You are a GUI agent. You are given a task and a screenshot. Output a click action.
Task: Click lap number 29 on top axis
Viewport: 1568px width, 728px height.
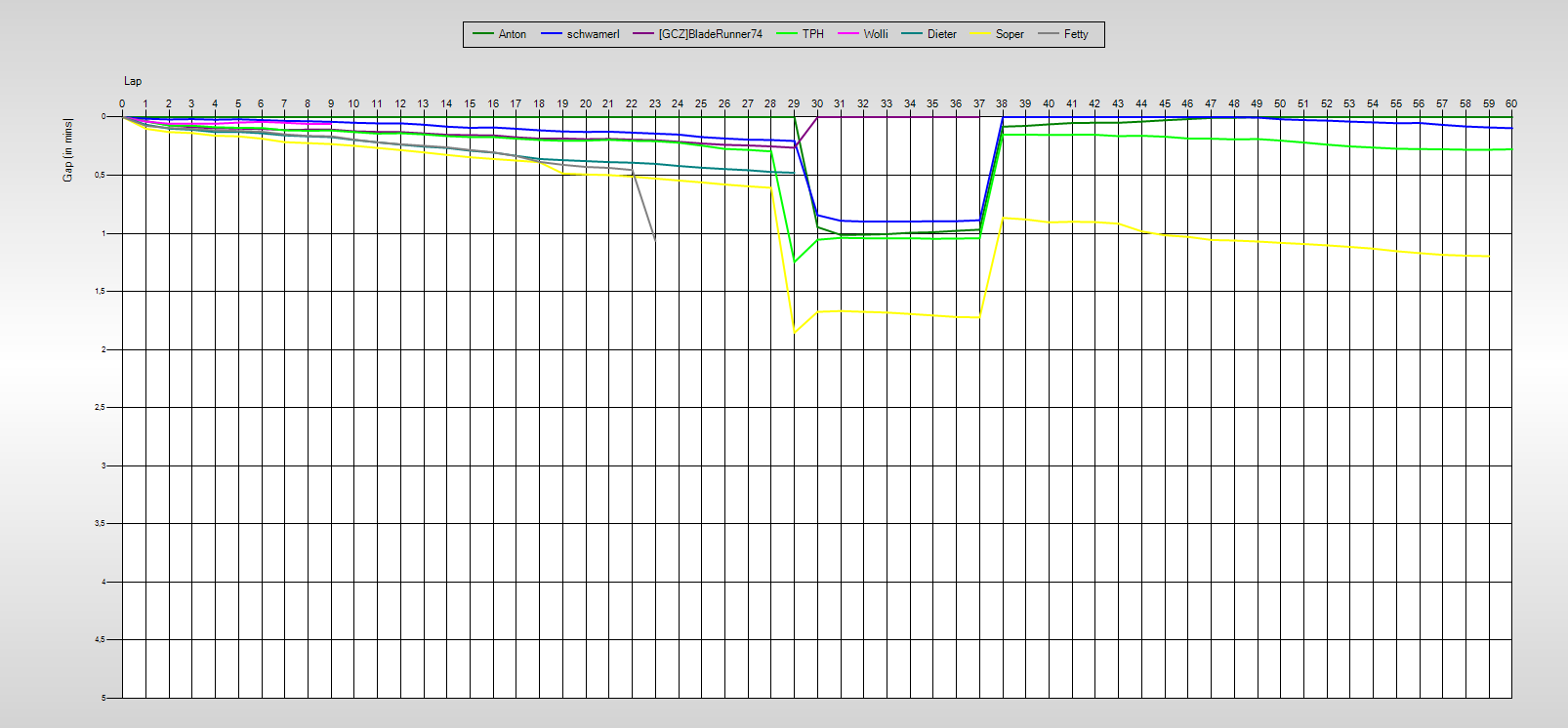pos(794,103)
